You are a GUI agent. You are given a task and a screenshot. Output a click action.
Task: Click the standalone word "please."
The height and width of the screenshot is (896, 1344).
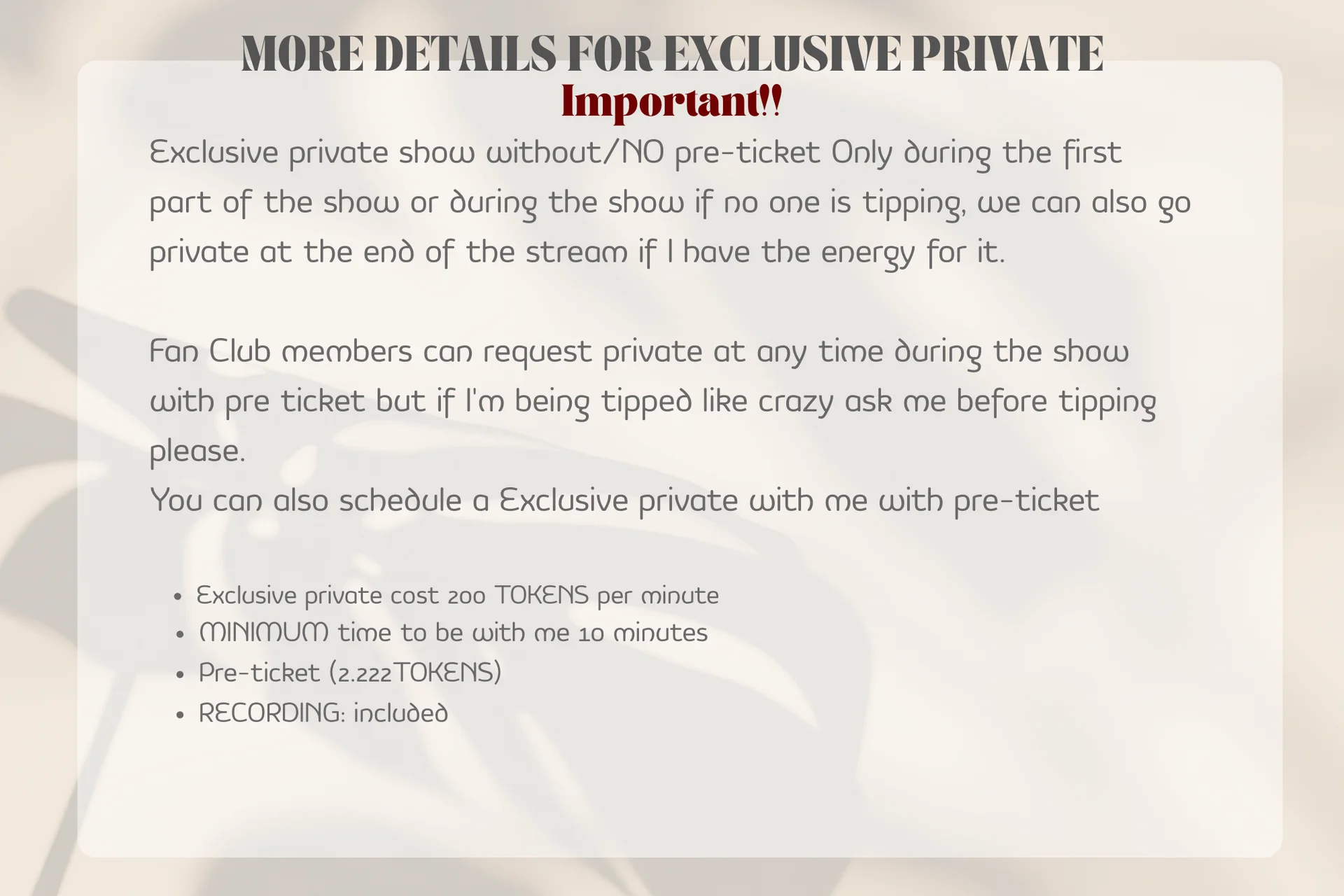(x=197, y=451)
